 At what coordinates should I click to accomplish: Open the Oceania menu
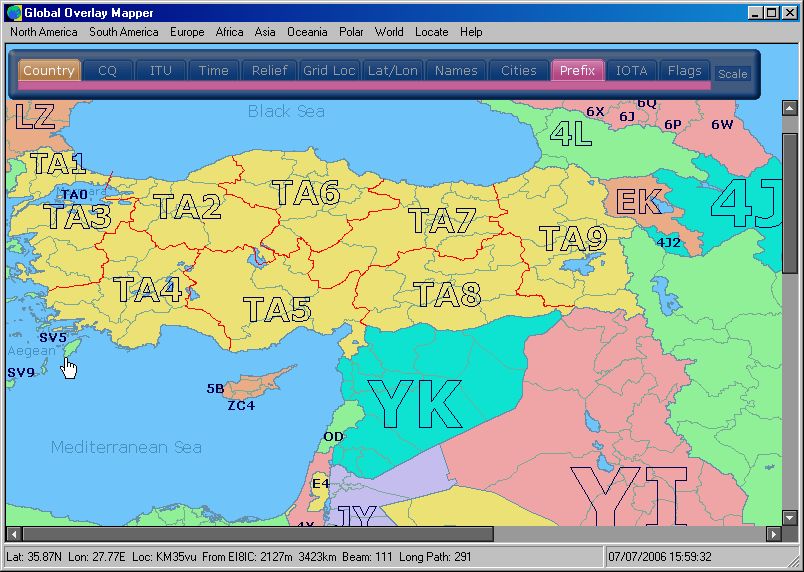tap(307, 32)
